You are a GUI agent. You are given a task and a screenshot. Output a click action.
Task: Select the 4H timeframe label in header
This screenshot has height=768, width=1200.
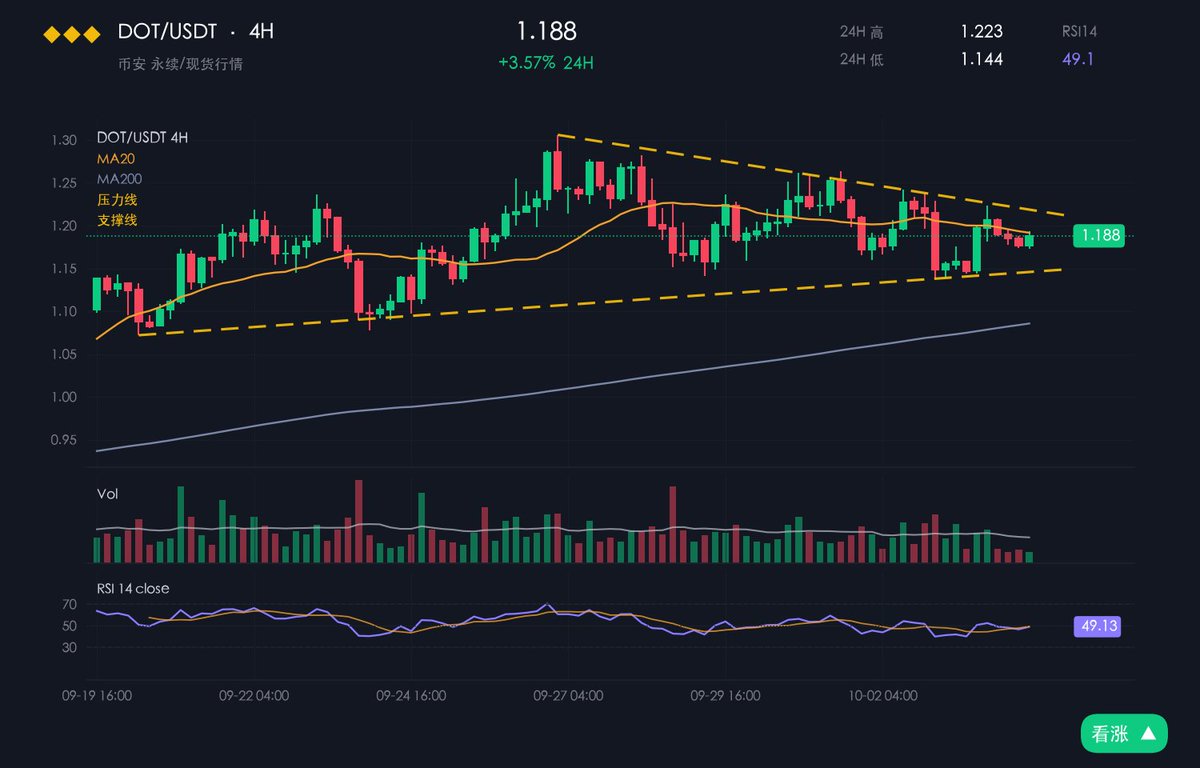261,31
